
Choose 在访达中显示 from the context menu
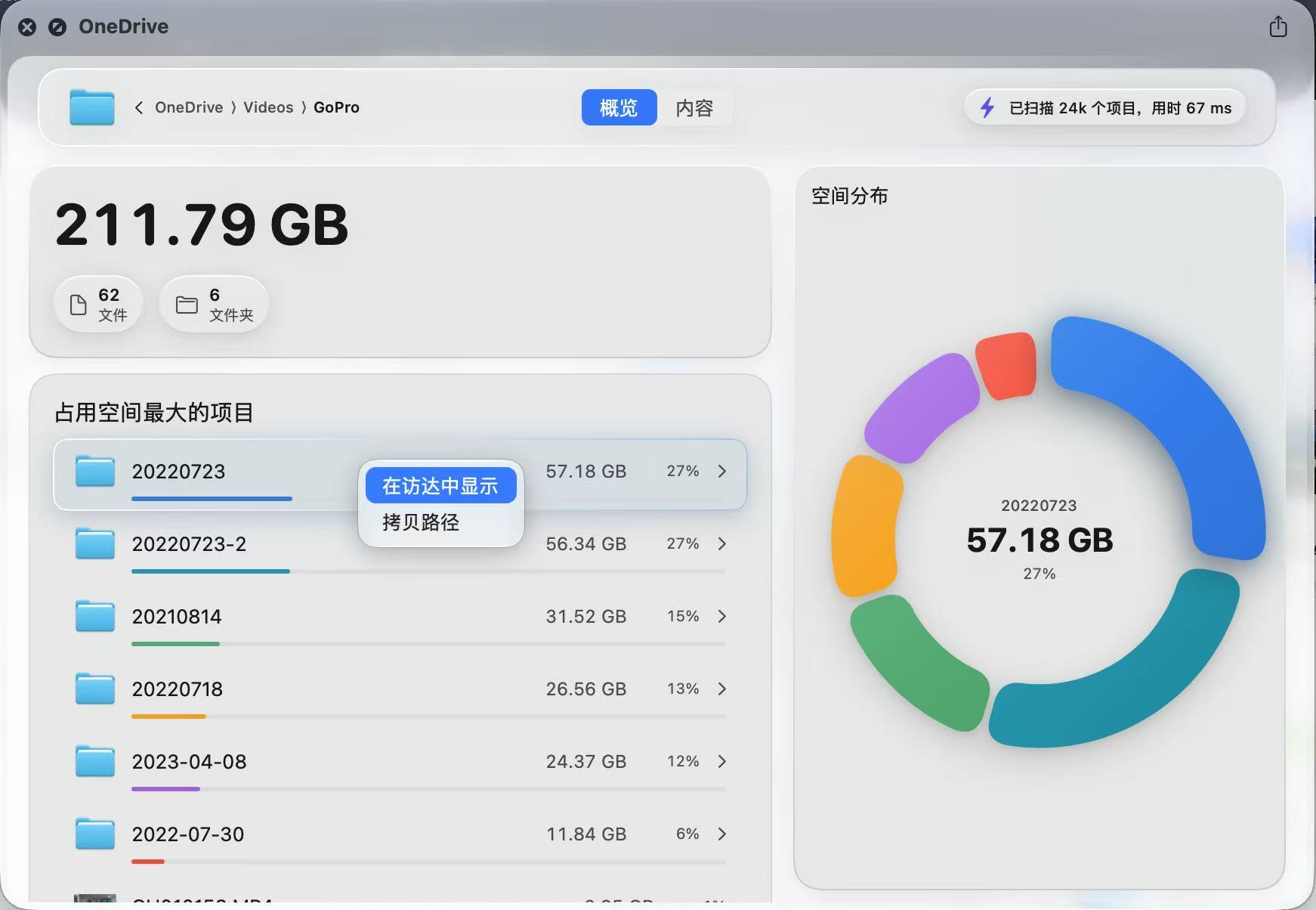(441, 485)
